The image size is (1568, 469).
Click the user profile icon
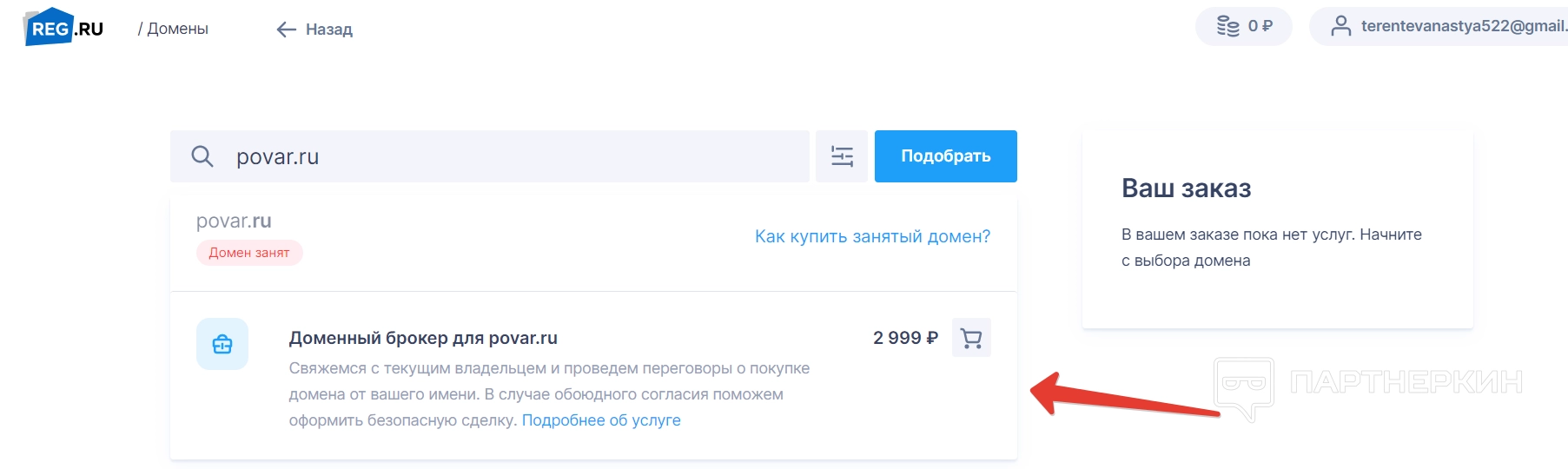[1340, 26]
